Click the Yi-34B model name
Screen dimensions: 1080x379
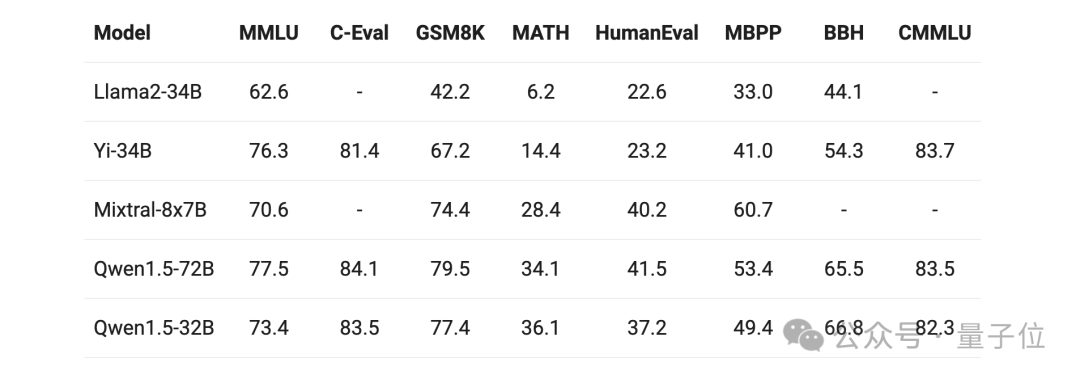(x=123, y=151)
